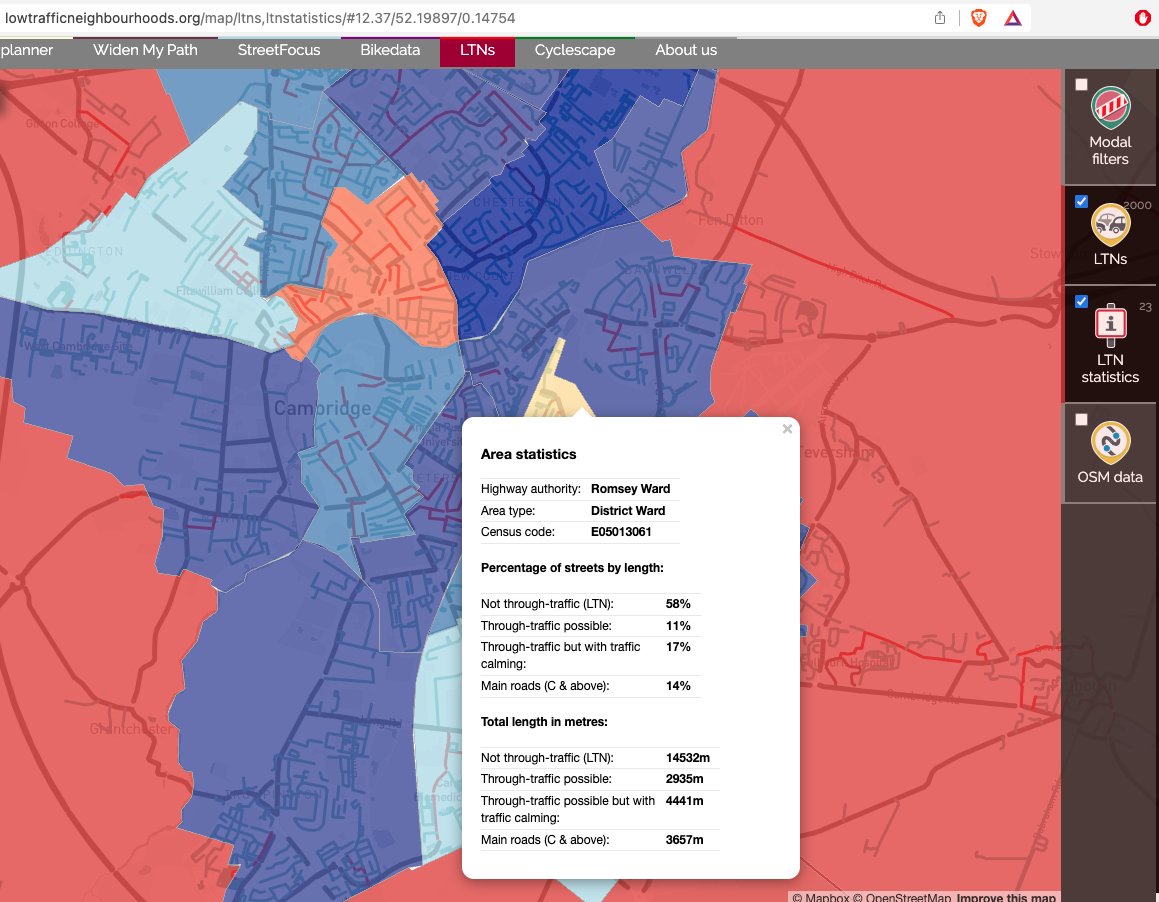1159x902 pixels.
Task: Click the LTNs car layer icon
Action: pyautogui.click(x=1110, y=224)
